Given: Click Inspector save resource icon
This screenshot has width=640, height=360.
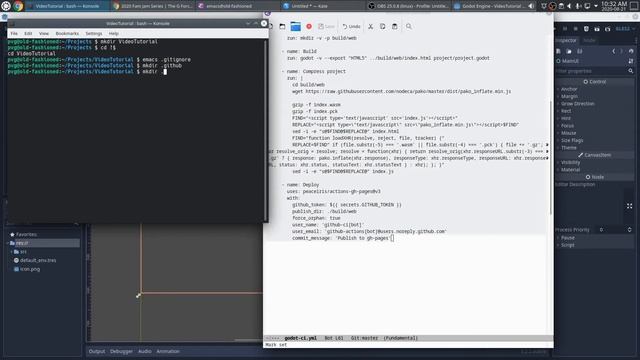Looking at the screenshot, I should [x=579, y=51].
